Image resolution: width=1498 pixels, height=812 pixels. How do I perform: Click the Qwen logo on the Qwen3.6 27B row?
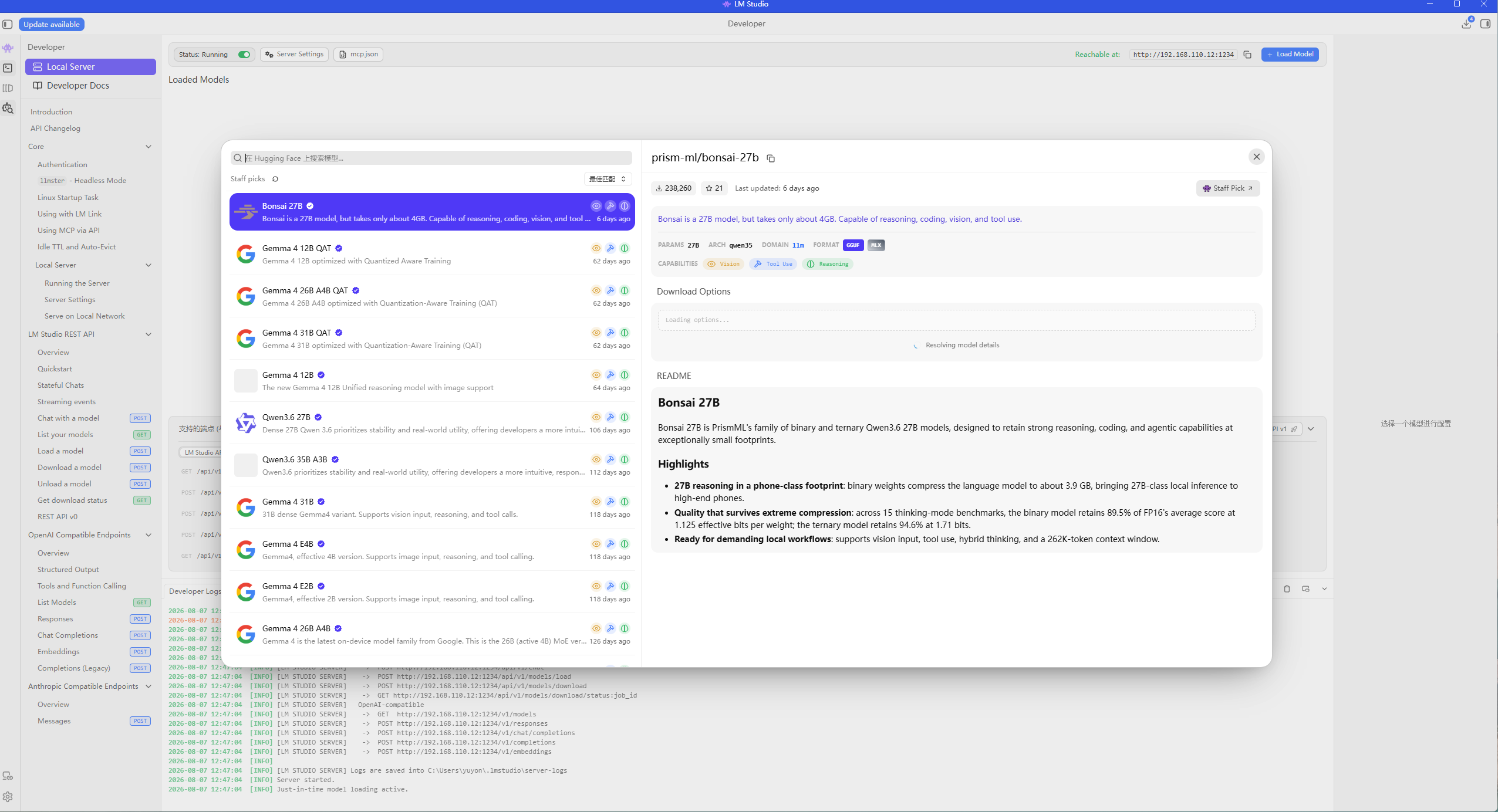pos(246,423)
